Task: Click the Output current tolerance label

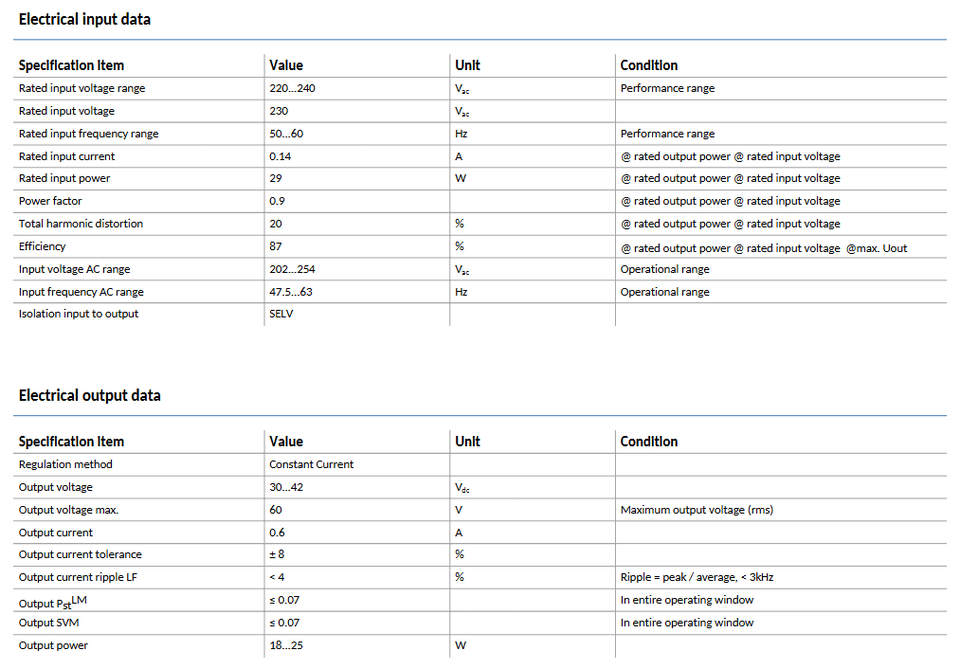Action: (80, 554)
